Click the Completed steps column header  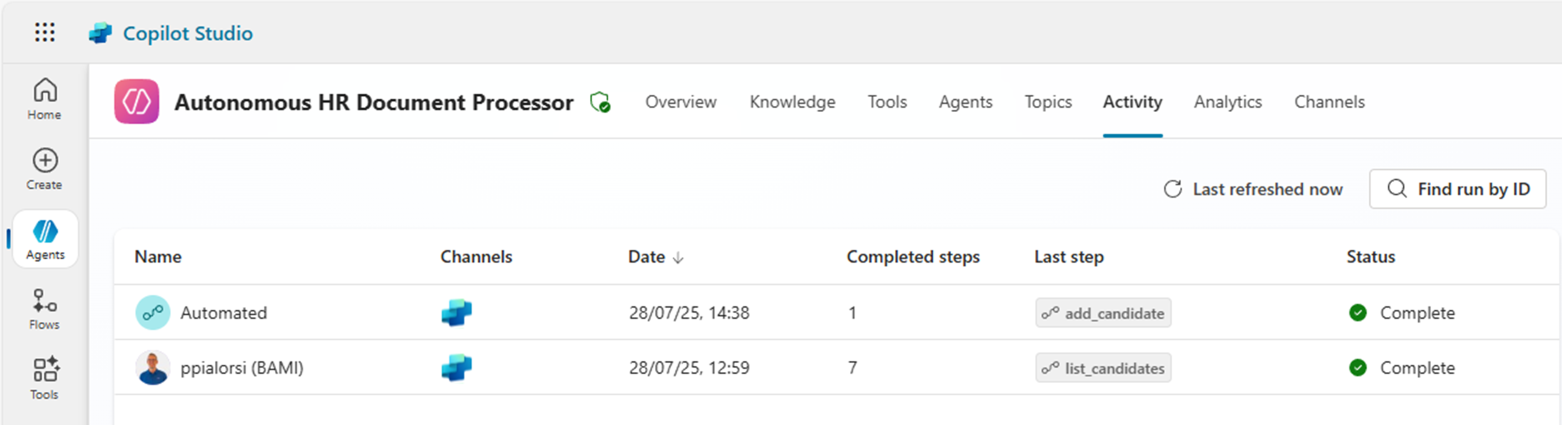click(913, 257)
